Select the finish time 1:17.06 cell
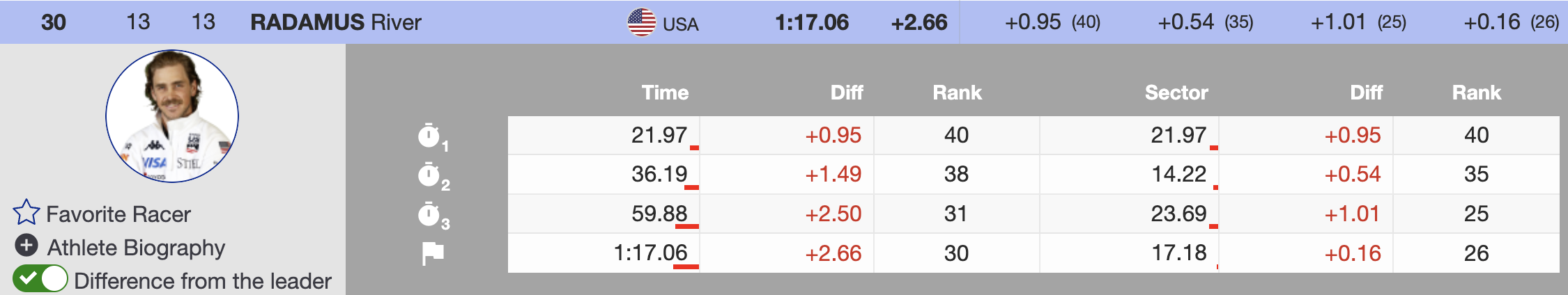Screen dimensions: 1568x295 point(604,253)
